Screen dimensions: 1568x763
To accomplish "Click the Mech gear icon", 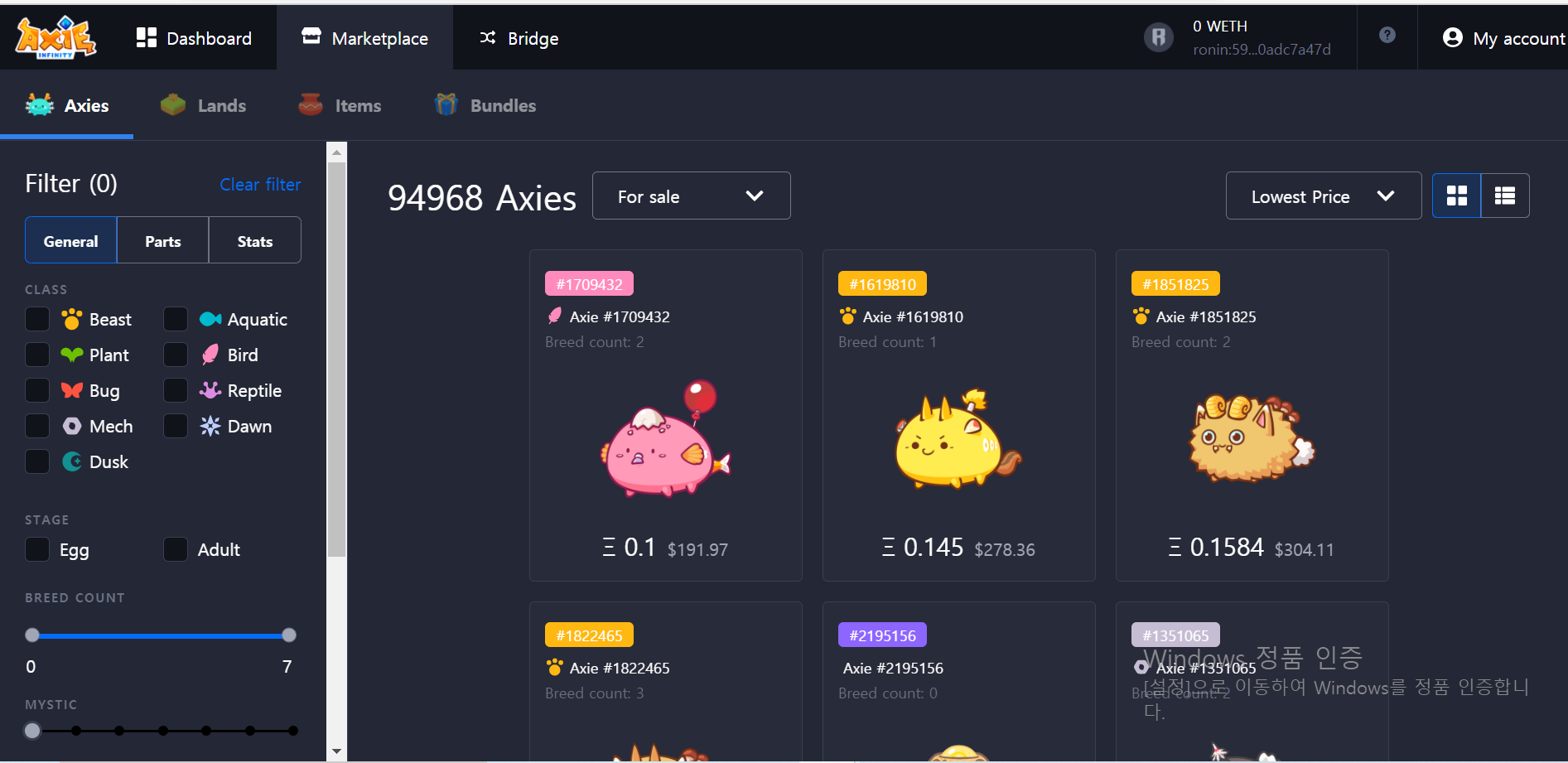I will (x=72, y=426).
